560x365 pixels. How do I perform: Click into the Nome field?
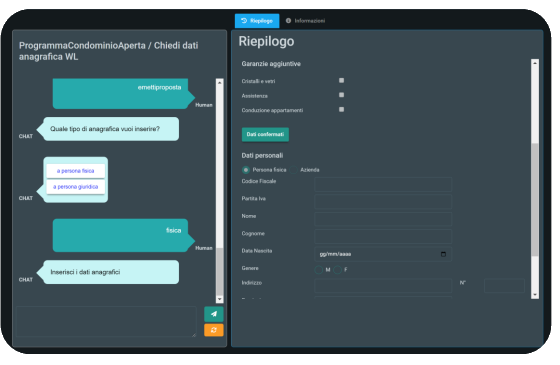tap(383, 219)
